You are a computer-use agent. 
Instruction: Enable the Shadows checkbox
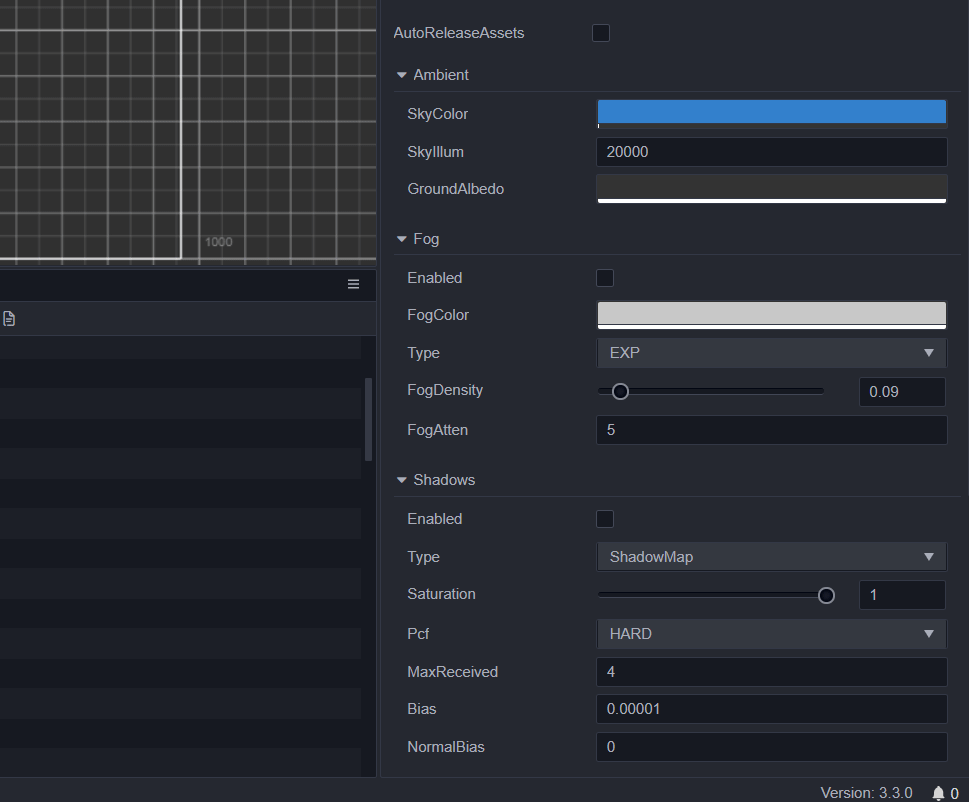coord(605,519)
